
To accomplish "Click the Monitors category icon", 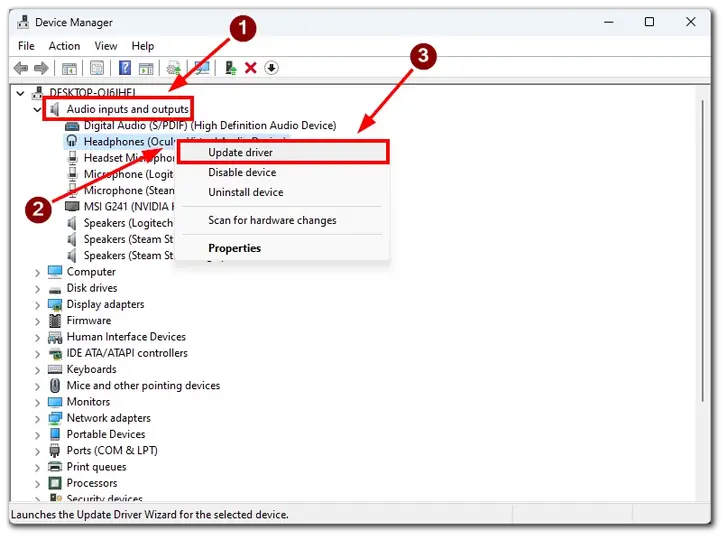I will tap(55, 402).
